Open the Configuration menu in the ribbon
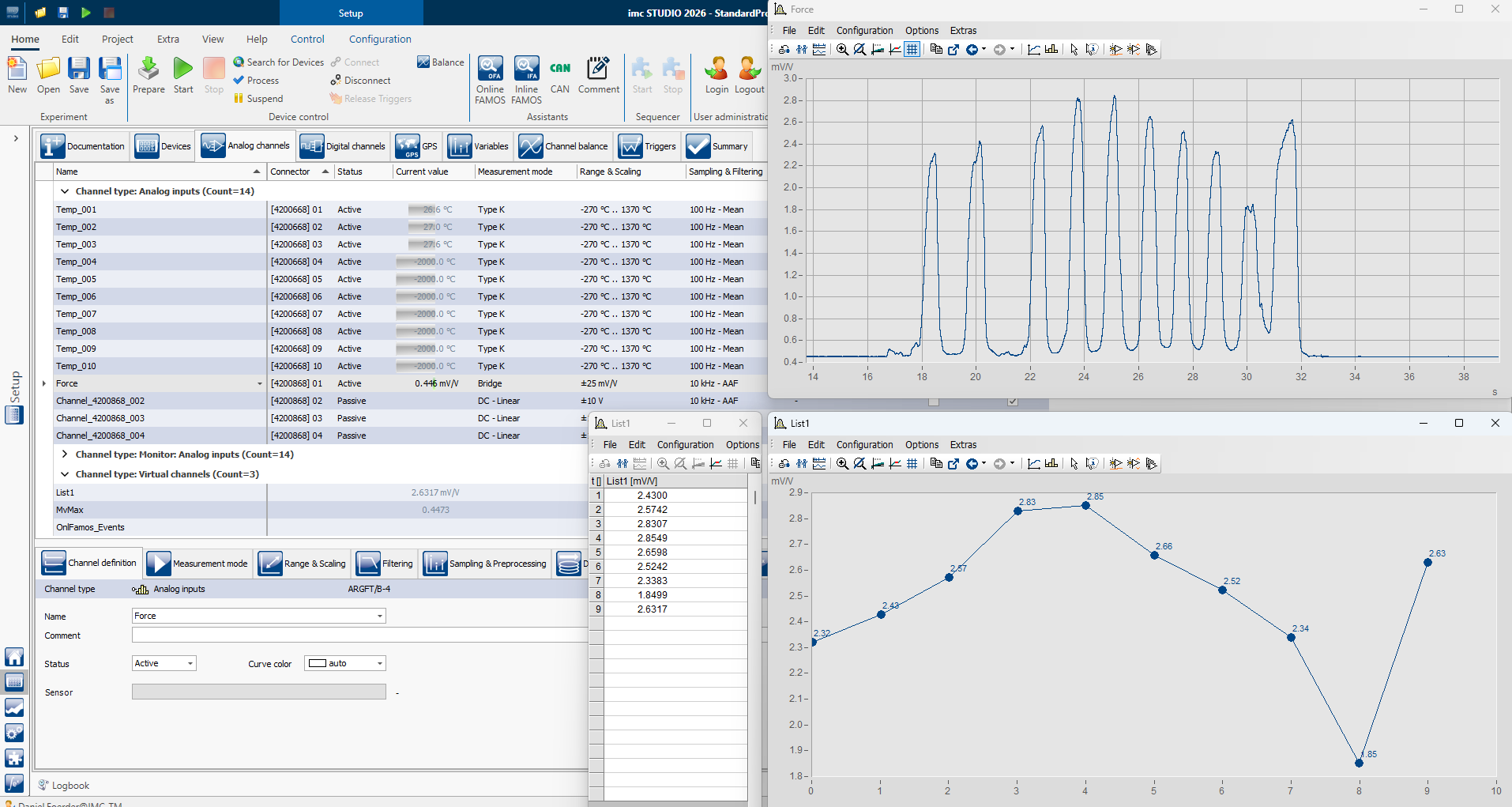This screenshot has width=1512, height=807. pyautogui.click(x=380, y=39)
